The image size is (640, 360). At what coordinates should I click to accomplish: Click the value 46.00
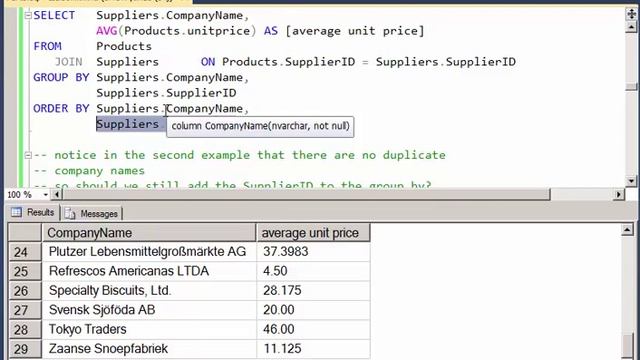(x=313, y=329)
